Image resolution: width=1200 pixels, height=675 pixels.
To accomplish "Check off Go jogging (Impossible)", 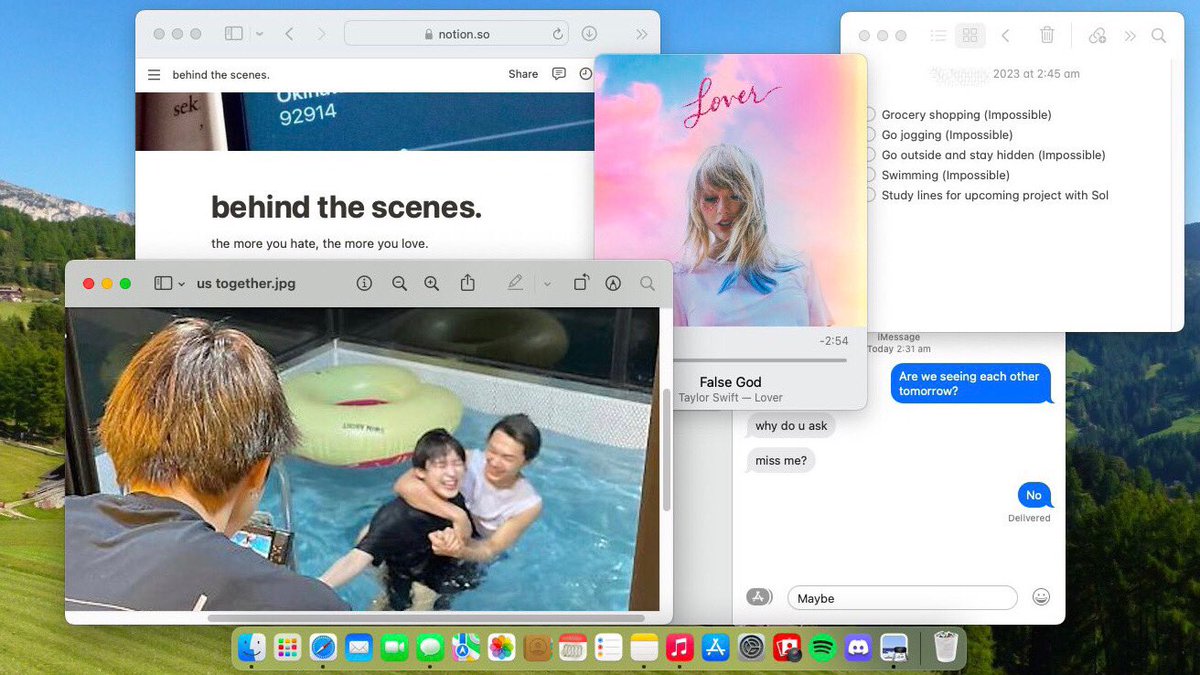I will [870, 135].
